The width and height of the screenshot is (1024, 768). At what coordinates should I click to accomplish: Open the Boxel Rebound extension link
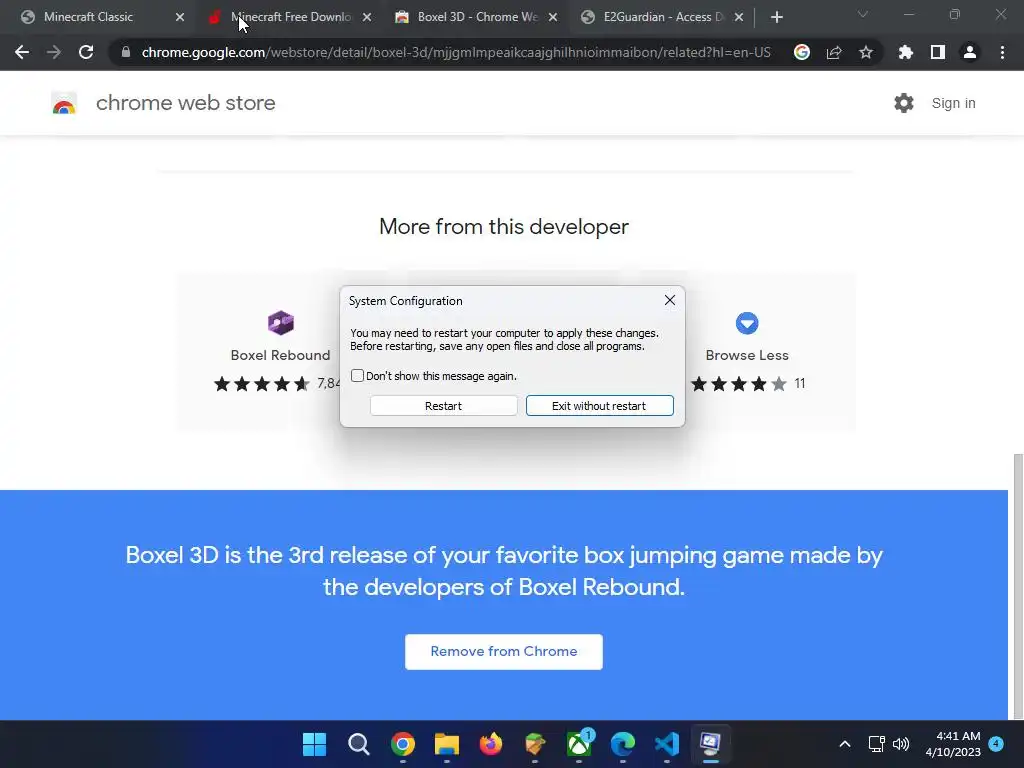click(280, 355)
